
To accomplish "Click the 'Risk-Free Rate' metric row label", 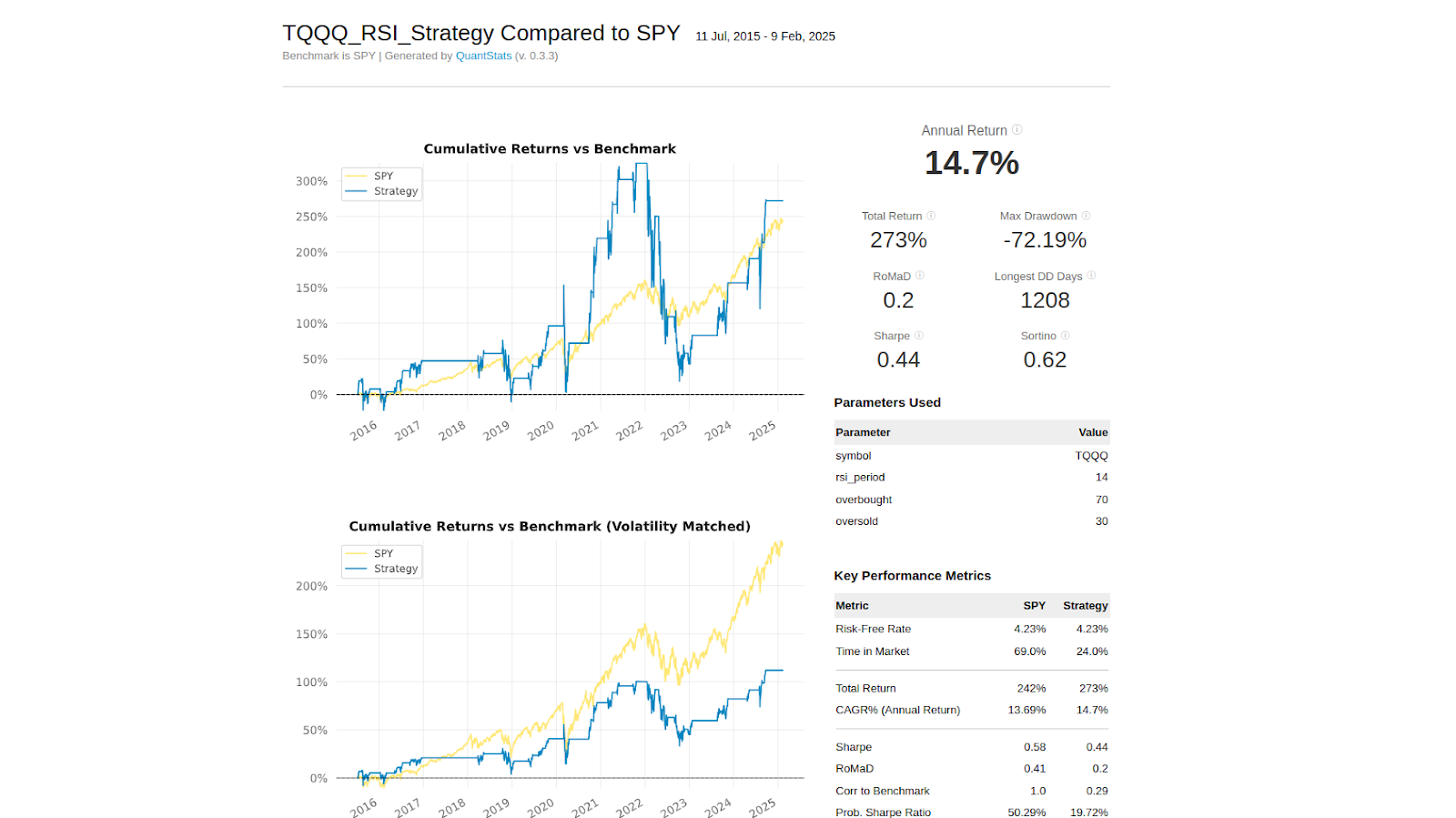I will click(x=873, y=629).
